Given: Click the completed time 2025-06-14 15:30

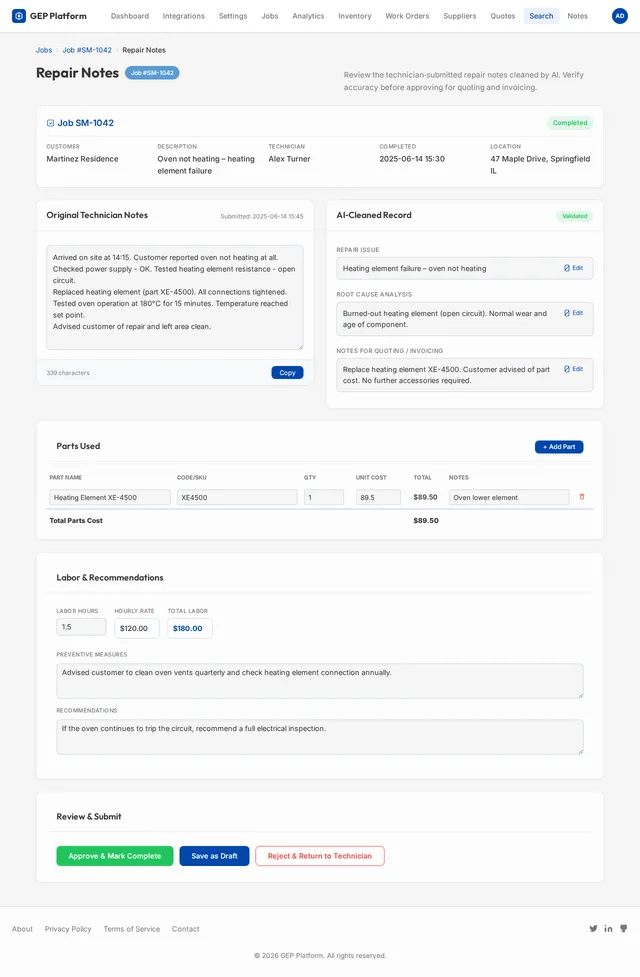Looking at the screenshot, I should tap(412, 159).
